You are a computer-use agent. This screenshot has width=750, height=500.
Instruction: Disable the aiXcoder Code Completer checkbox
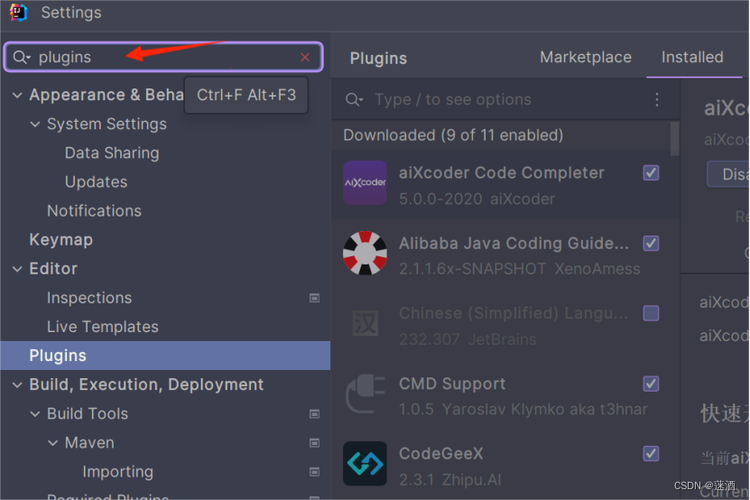[651, 173]
